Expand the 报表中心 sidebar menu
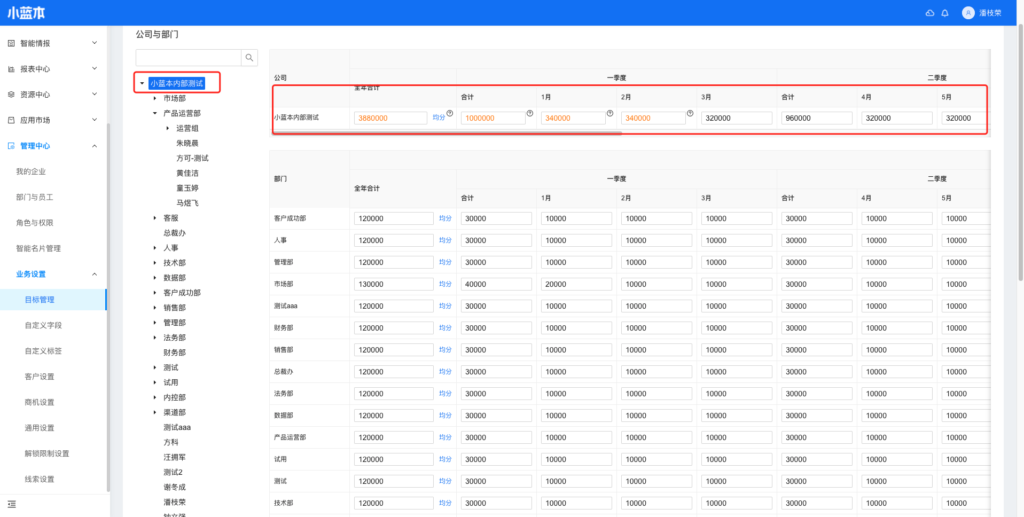Viewport: 1024px width, 517px height. 94,69
